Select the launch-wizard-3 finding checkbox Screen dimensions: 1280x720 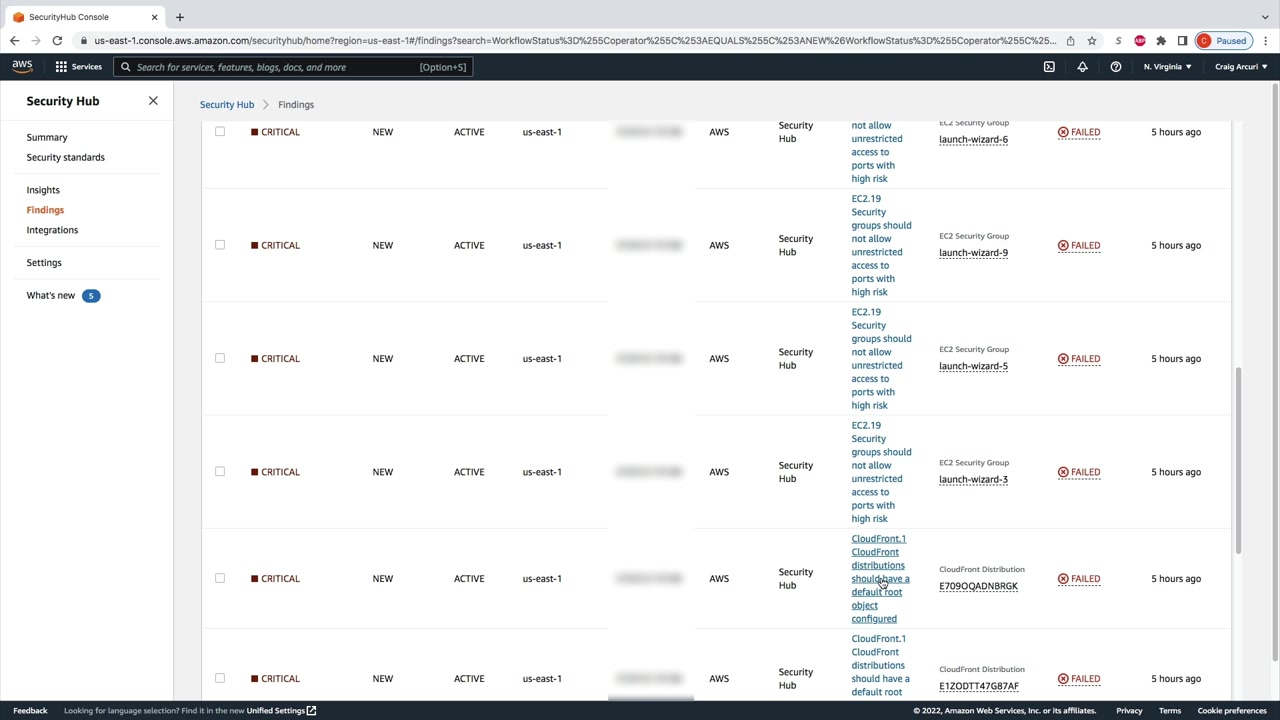coord(220,472)
